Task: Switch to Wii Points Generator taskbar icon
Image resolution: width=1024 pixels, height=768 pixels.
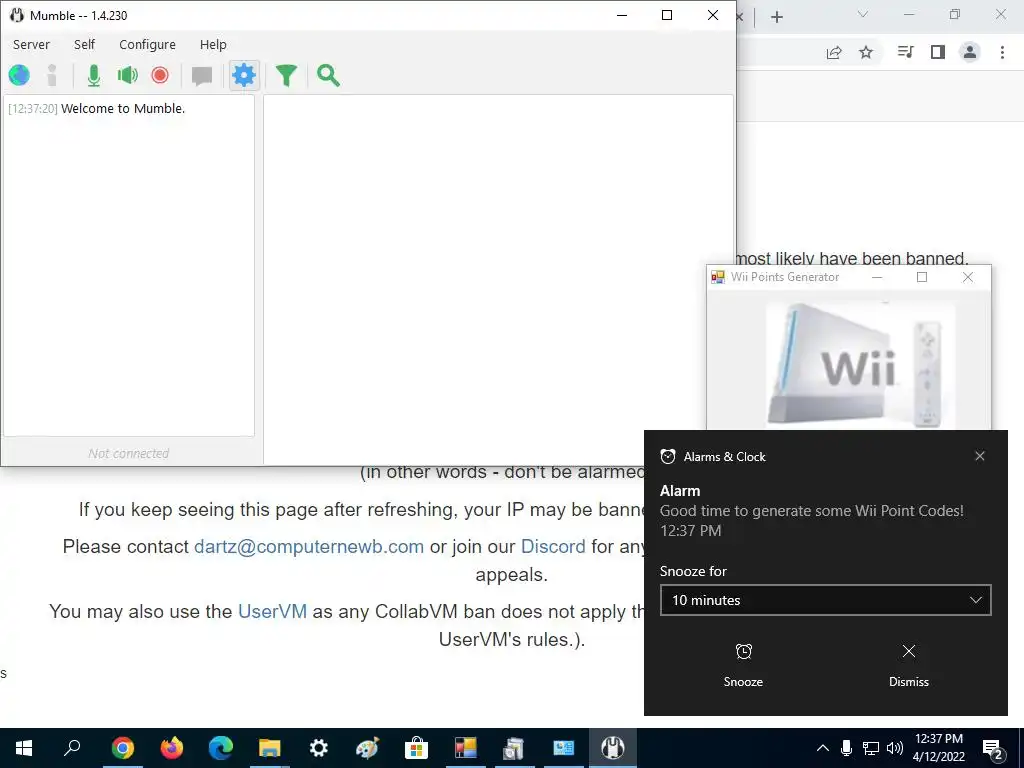Action: coord(466,748)
